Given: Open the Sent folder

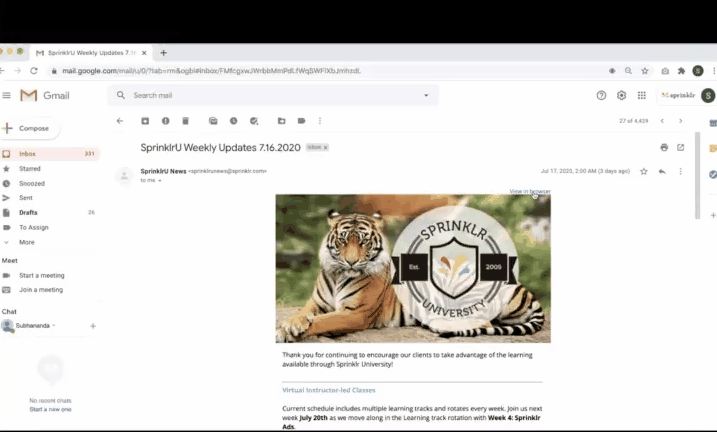Looking at the screenshot, I should tap(26, 198).
